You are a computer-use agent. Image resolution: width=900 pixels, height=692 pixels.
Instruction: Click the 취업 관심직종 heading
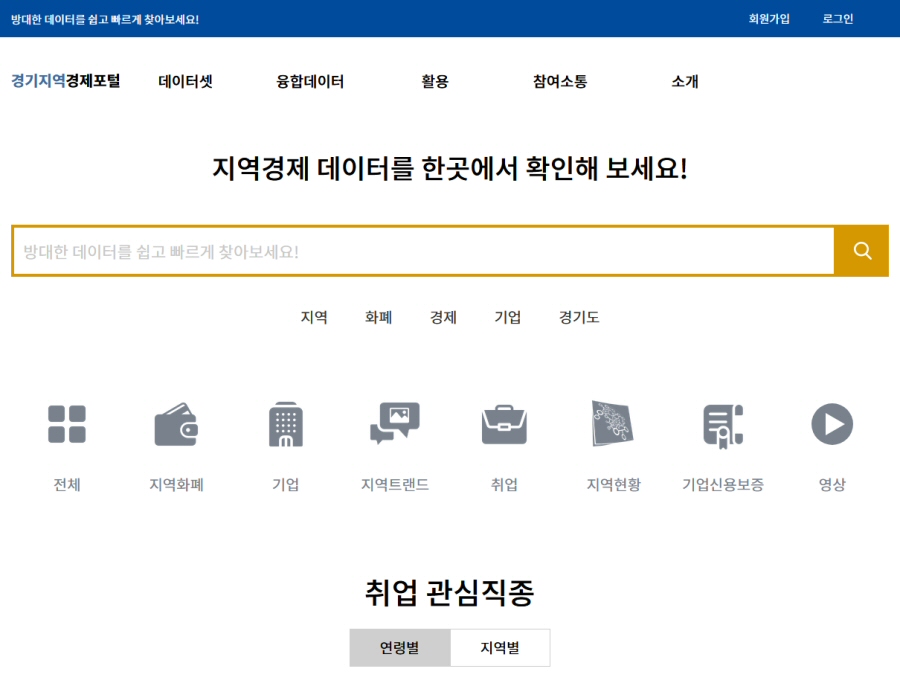(x=449, y=593)
